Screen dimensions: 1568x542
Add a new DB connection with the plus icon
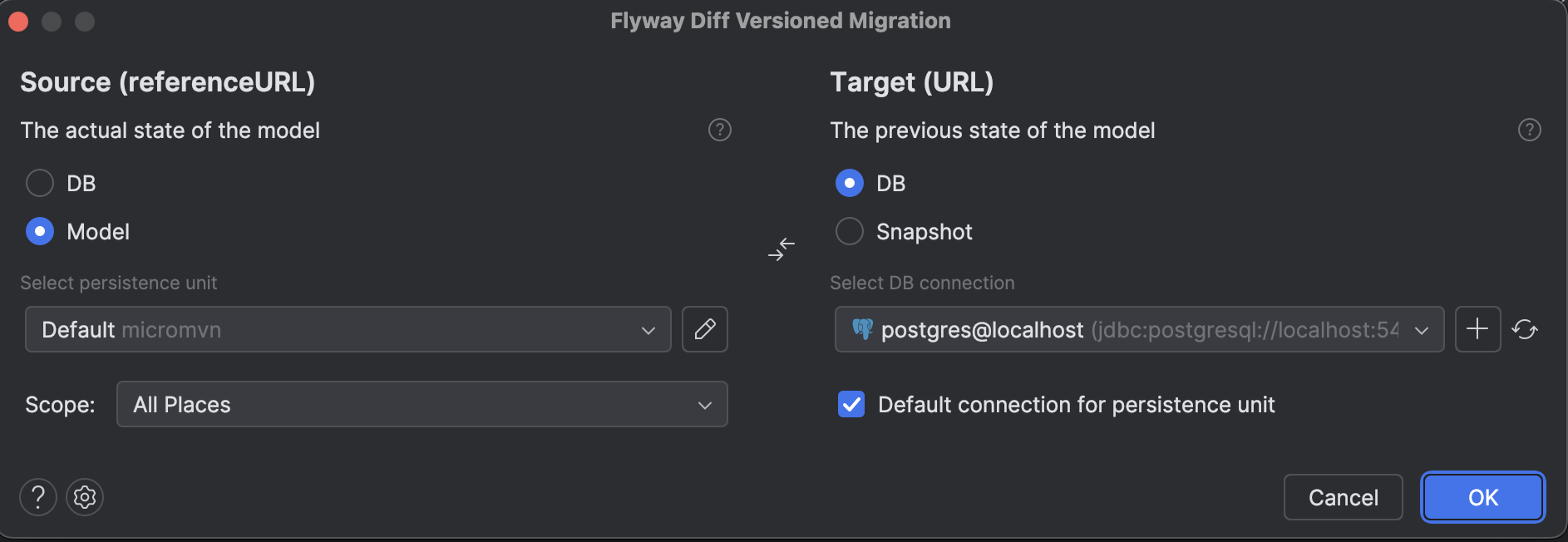[1477, 329]
